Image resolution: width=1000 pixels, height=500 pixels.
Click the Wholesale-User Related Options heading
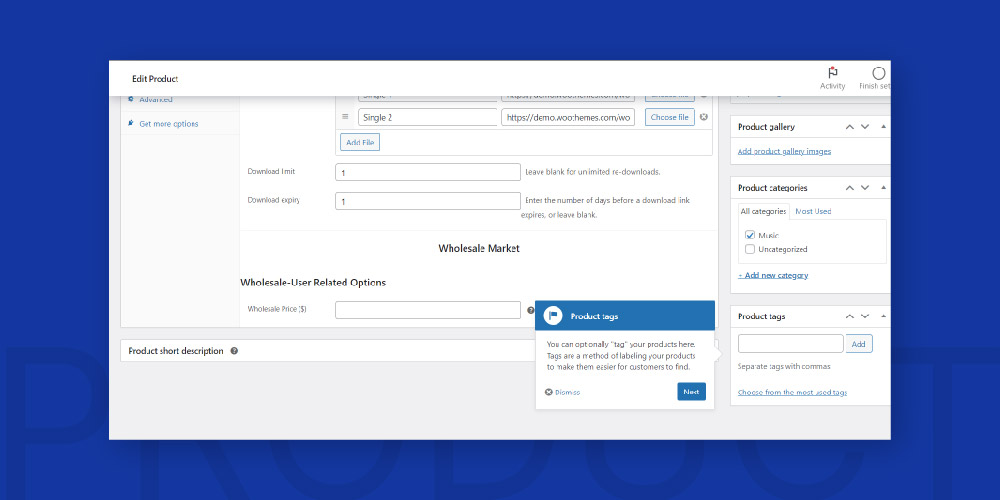pos(313,283)
